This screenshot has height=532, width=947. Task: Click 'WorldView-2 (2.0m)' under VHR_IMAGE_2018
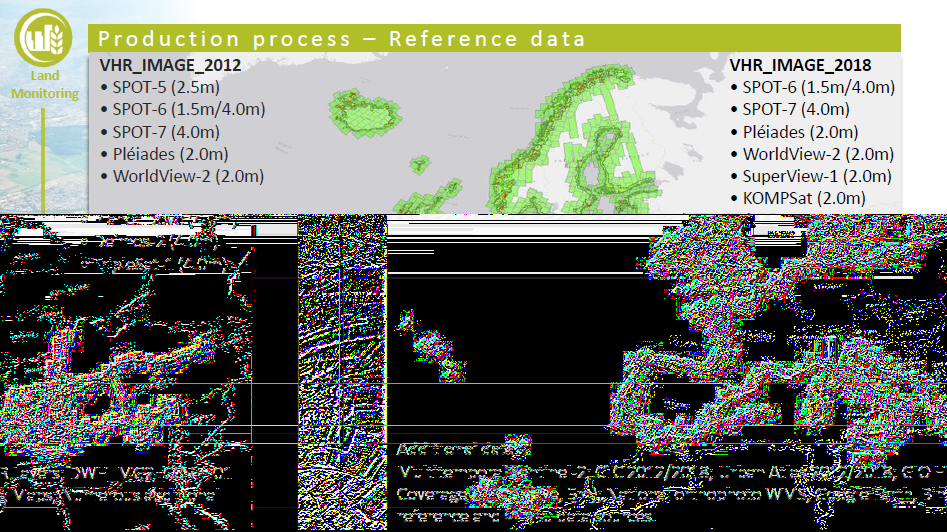click(818, 154)
